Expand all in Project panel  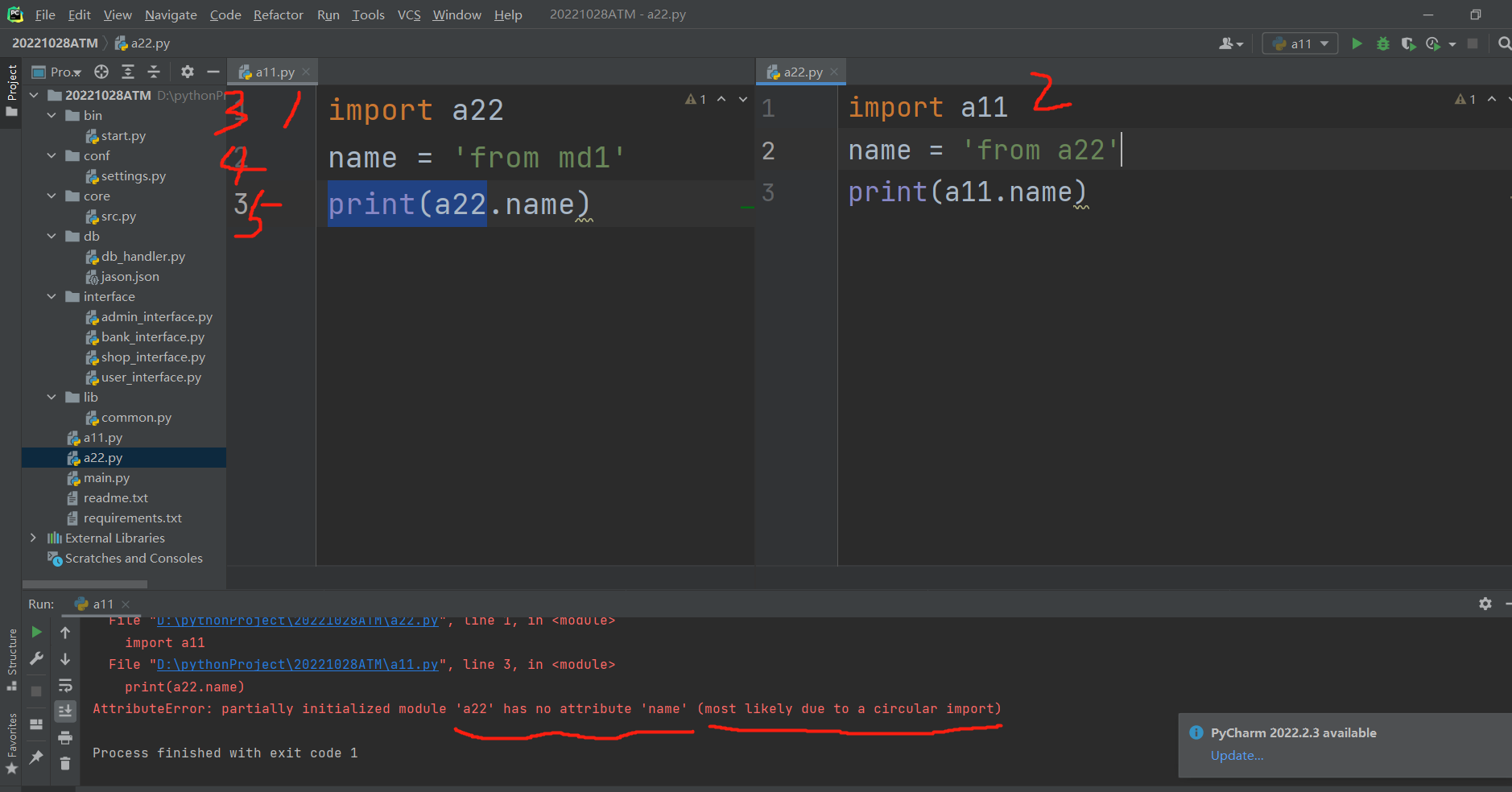click(x=128, y=72)
